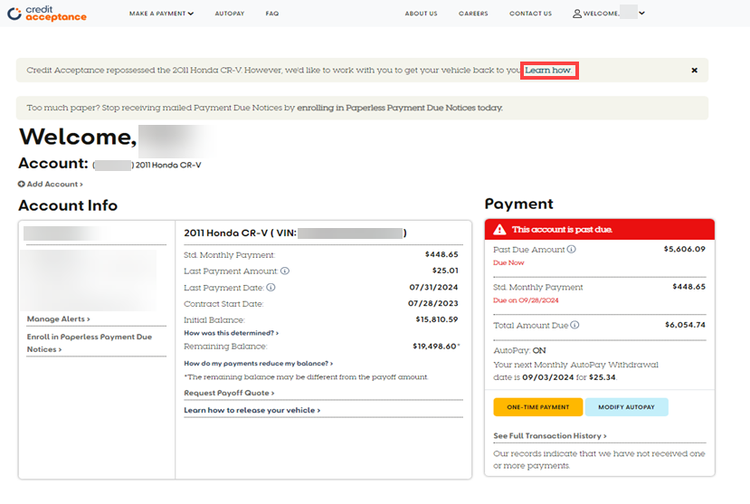Click info icon next to Past Due Amount

pyautogui.click(x=571, y=249)
